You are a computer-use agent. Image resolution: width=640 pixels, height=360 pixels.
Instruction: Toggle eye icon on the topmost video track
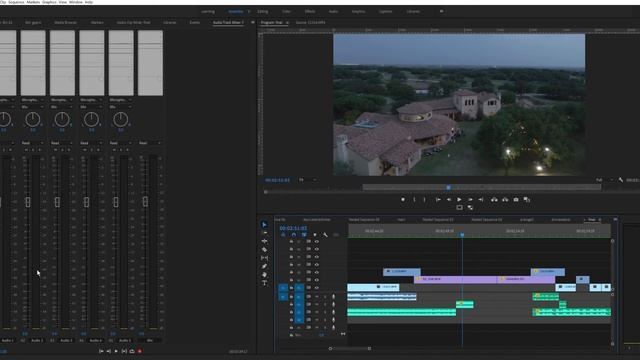(x=317, y=241)
